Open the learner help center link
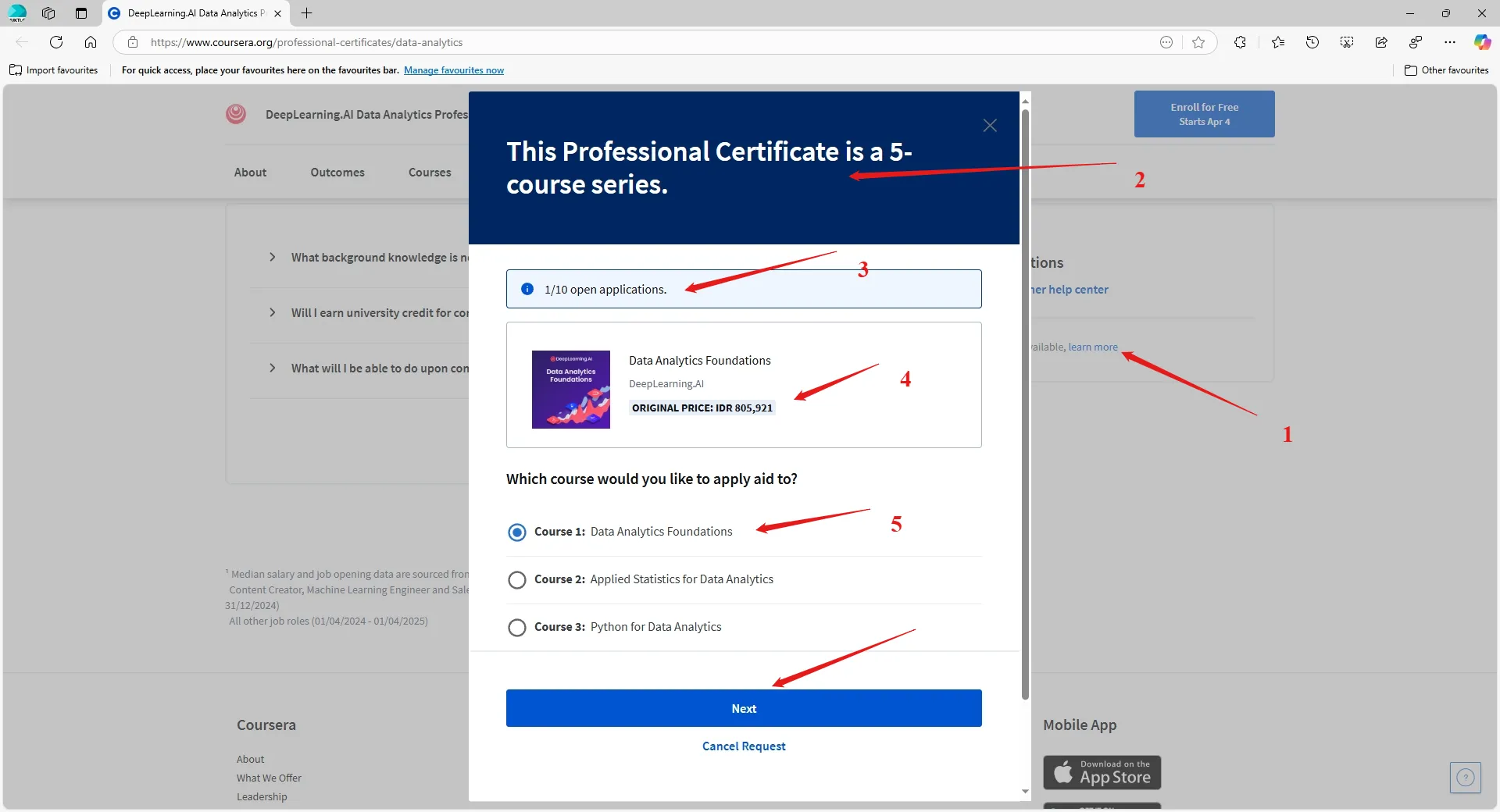 click(1069, 290)
